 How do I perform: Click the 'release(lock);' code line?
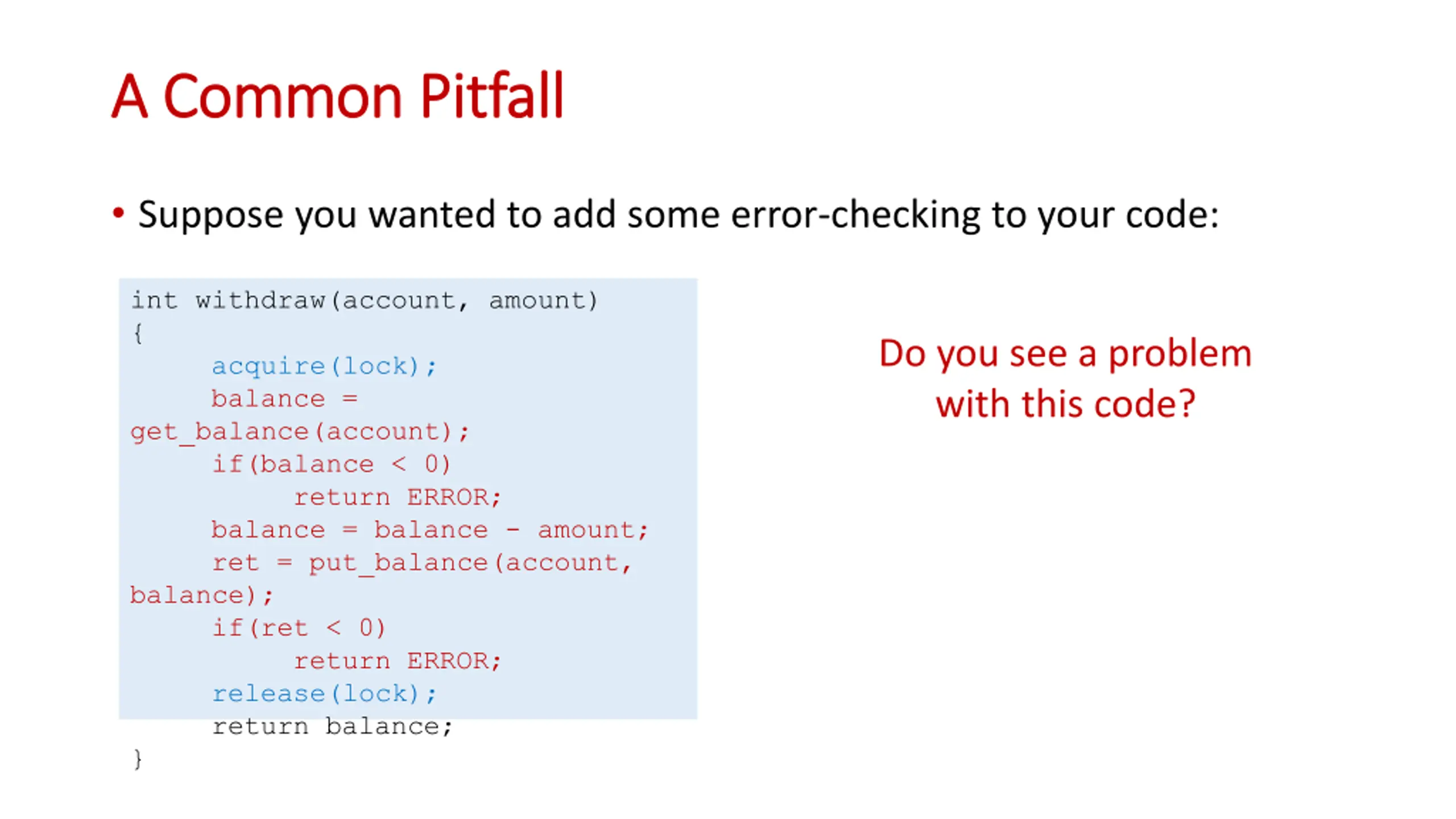(324, 694)
